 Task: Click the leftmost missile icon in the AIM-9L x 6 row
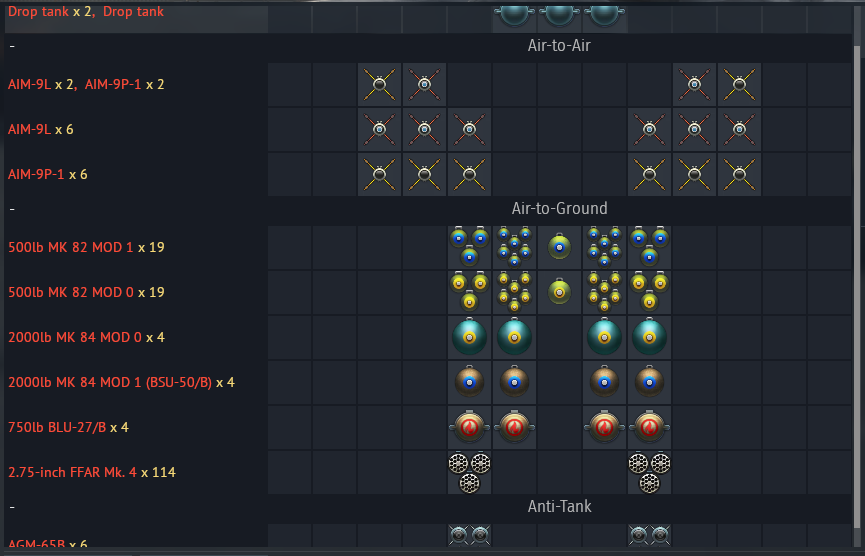click(x=379, y=129)
